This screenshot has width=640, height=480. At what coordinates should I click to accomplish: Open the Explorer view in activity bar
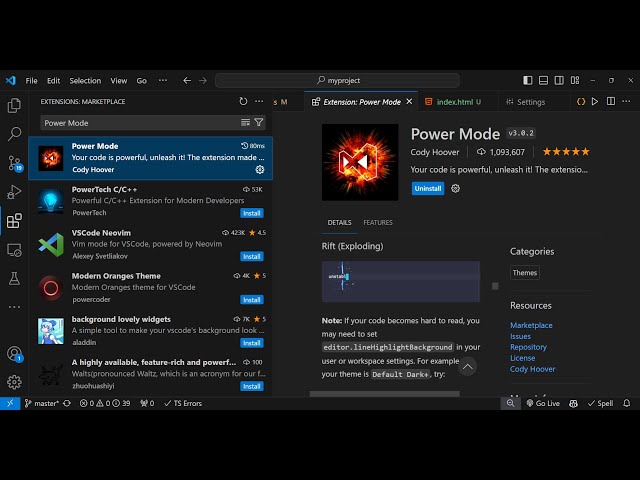coord(14,105)
